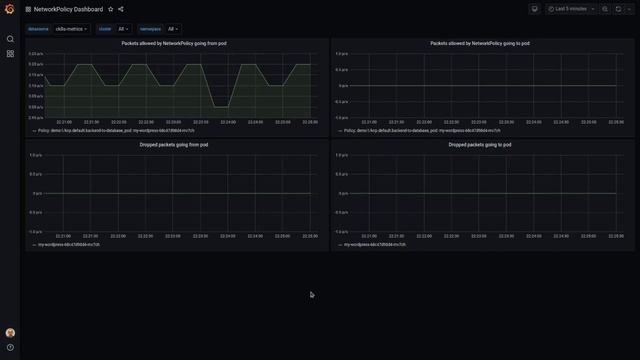Open the Last 5 minutes time picker
This screenshot has width=640, height=360.
[571, 9]
